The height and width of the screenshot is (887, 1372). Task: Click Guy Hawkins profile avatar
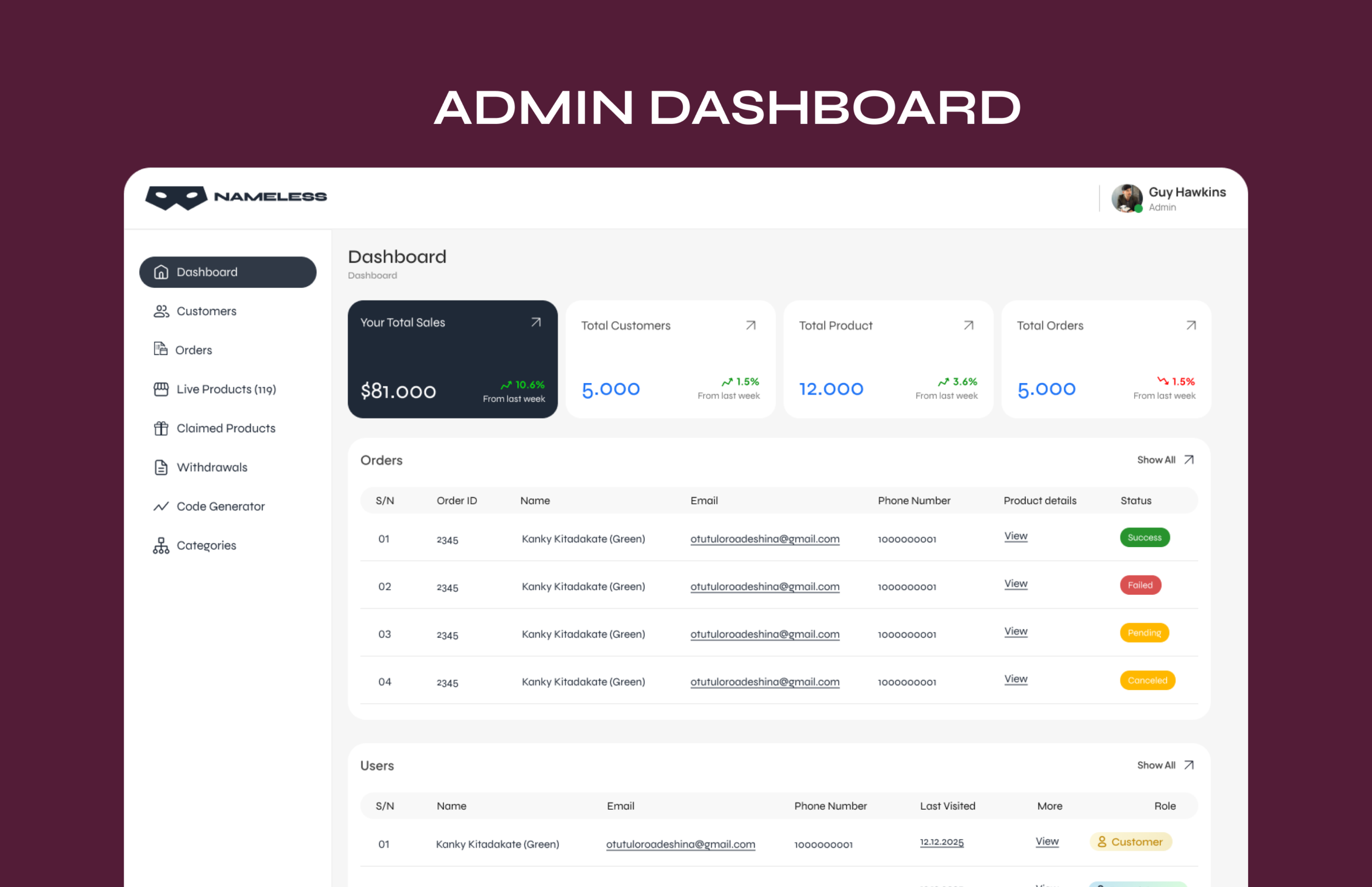(1126, 198)
